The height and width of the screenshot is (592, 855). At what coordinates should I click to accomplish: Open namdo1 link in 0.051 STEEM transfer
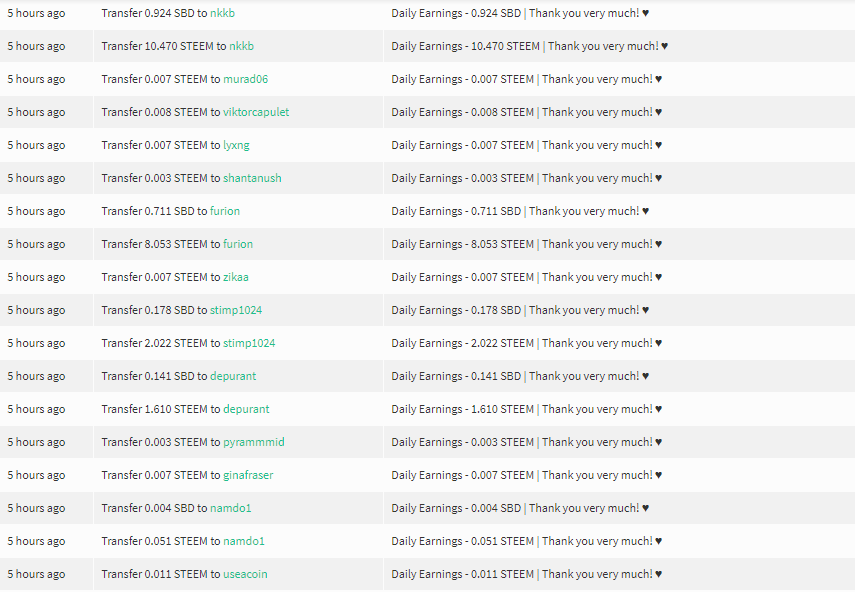coord(244,541)
